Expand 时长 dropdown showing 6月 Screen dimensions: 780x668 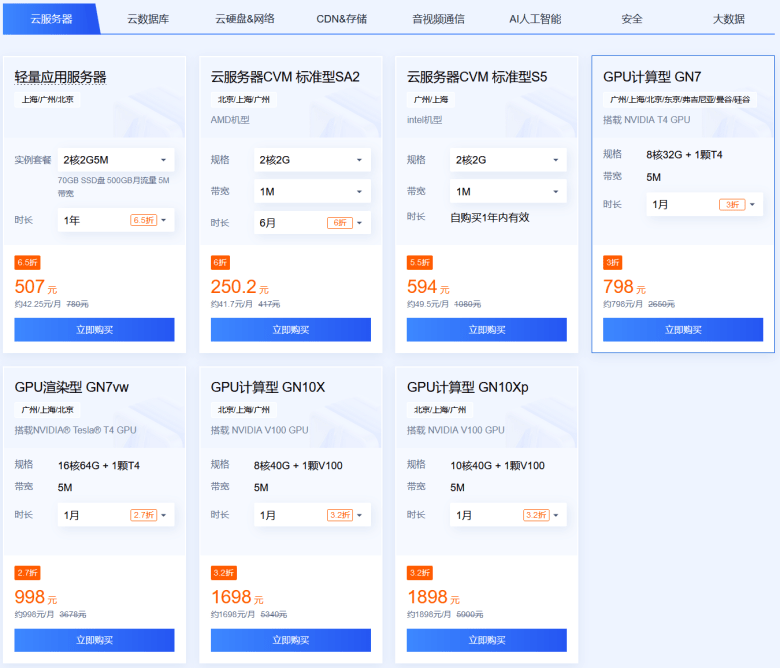pos(312,222)
